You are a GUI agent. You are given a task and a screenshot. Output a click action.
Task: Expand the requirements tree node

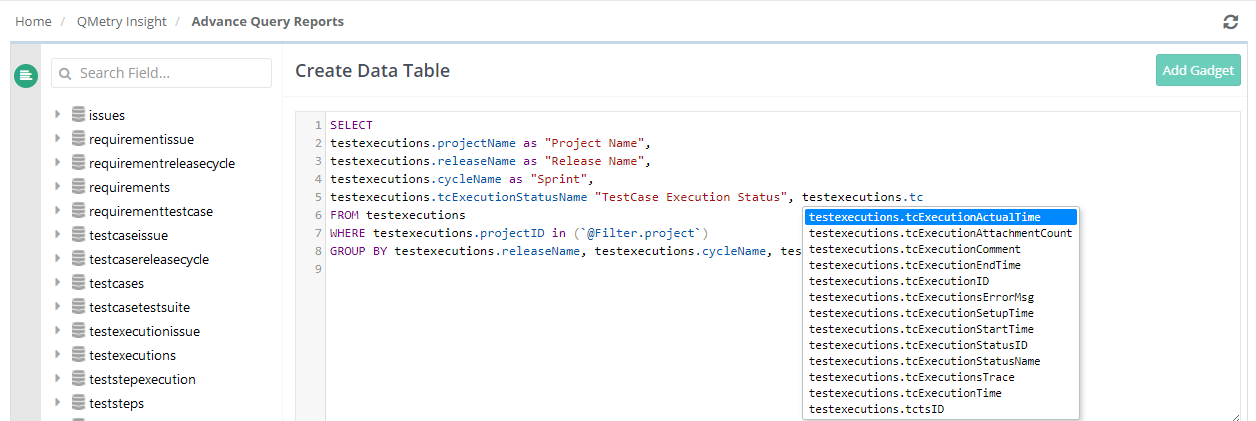58,187
